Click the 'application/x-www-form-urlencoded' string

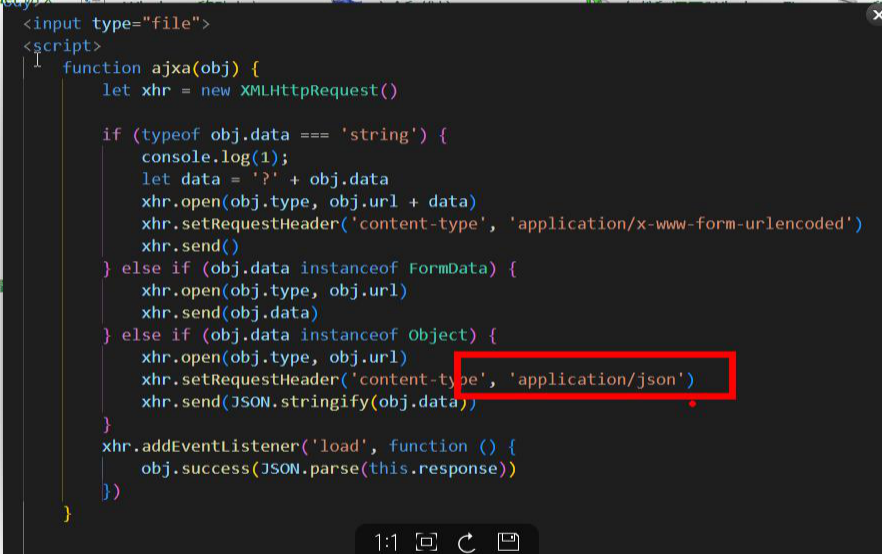click(x=681, y=224)
